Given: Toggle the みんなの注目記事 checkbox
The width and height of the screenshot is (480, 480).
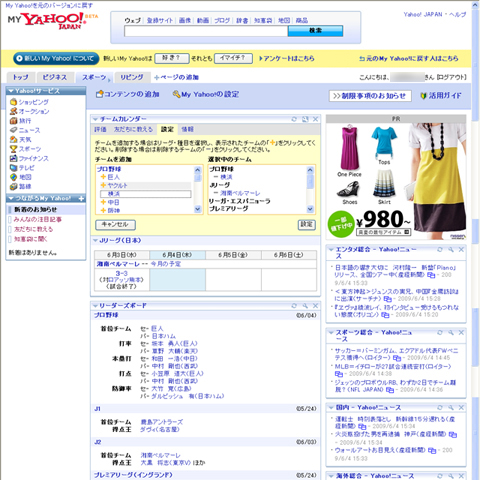Looking at the screenshot, I should tap(10, 220).
